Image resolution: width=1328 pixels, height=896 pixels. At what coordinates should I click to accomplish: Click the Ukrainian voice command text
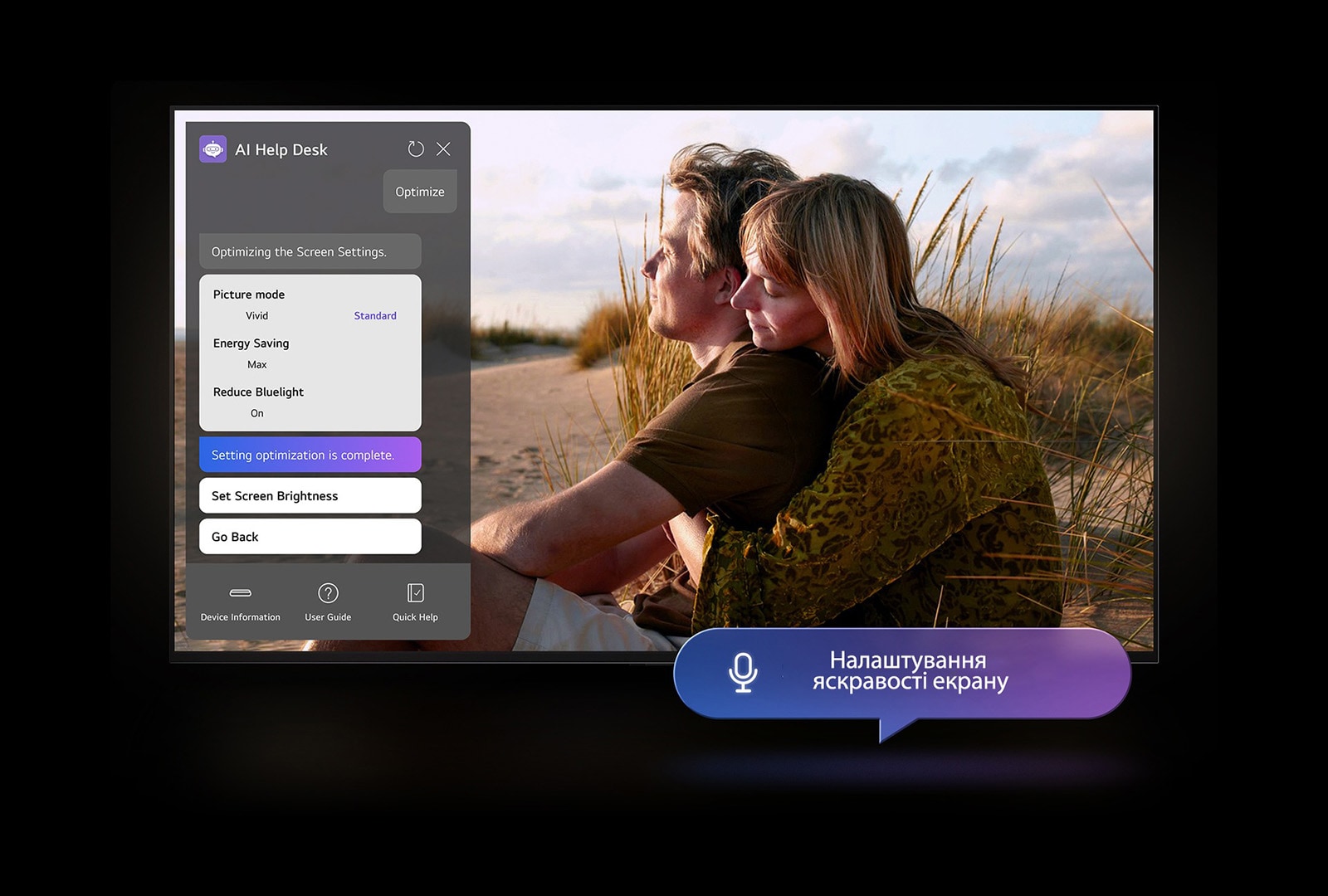(x=910, y=671)
